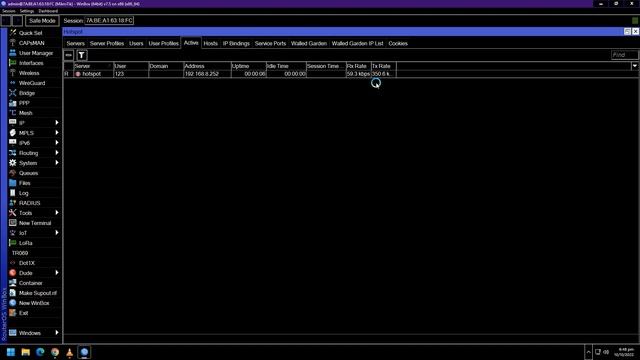Image resolution: width=640 pixels, height=360 pixels.
Task: Switch to Users tab
Action: pyautogui.click(x=136, y=43)
